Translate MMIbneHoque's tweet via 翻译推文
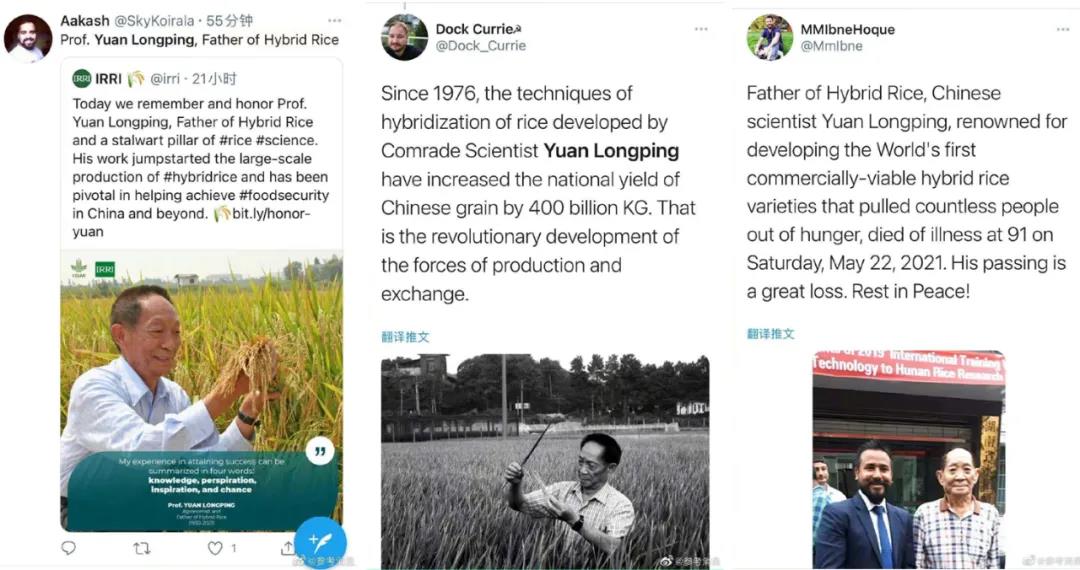Image resolution: width=1080 pixels, height=570 pixels. (770, 333)
